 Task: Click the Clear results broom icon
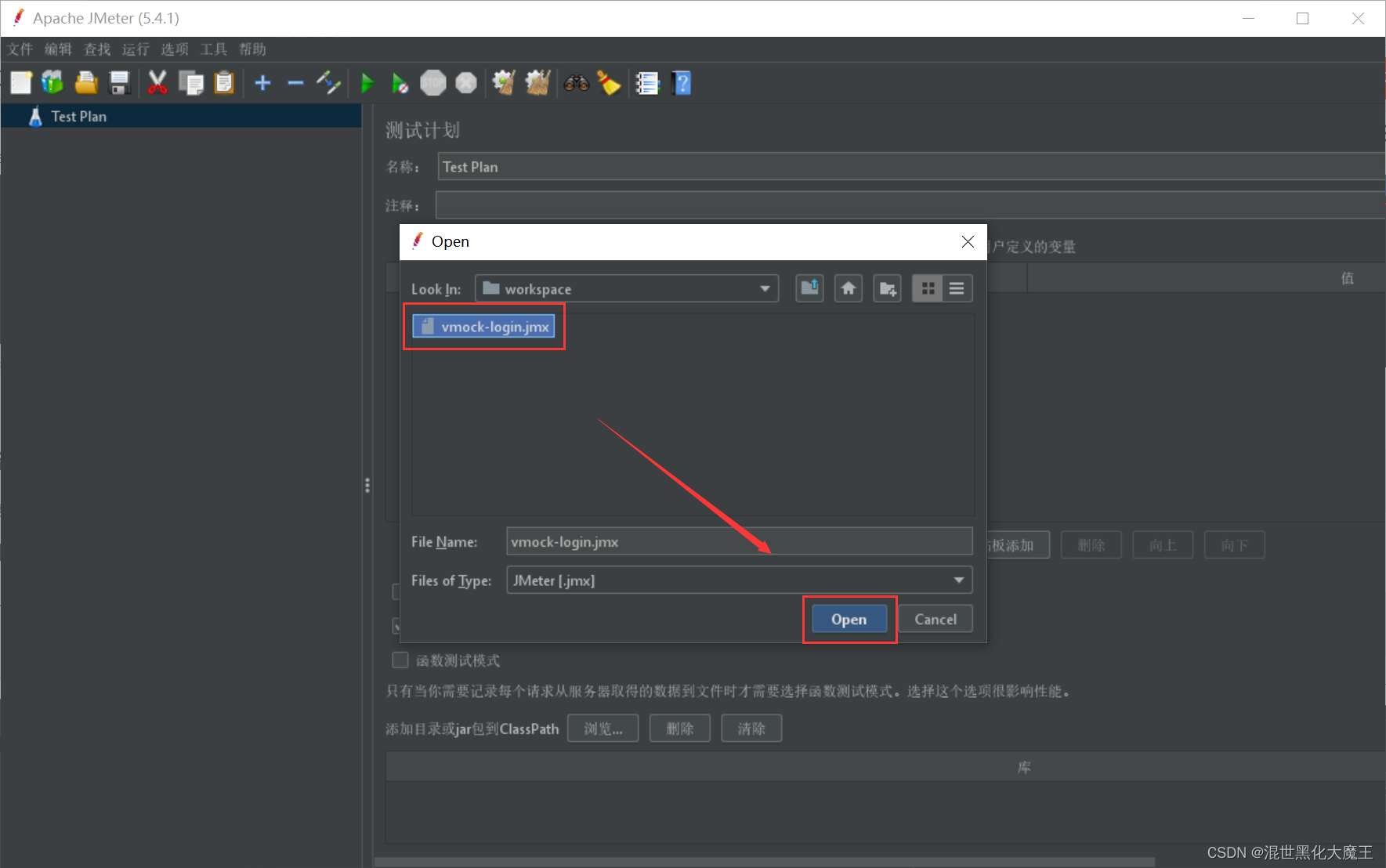(x=504, y=82)
